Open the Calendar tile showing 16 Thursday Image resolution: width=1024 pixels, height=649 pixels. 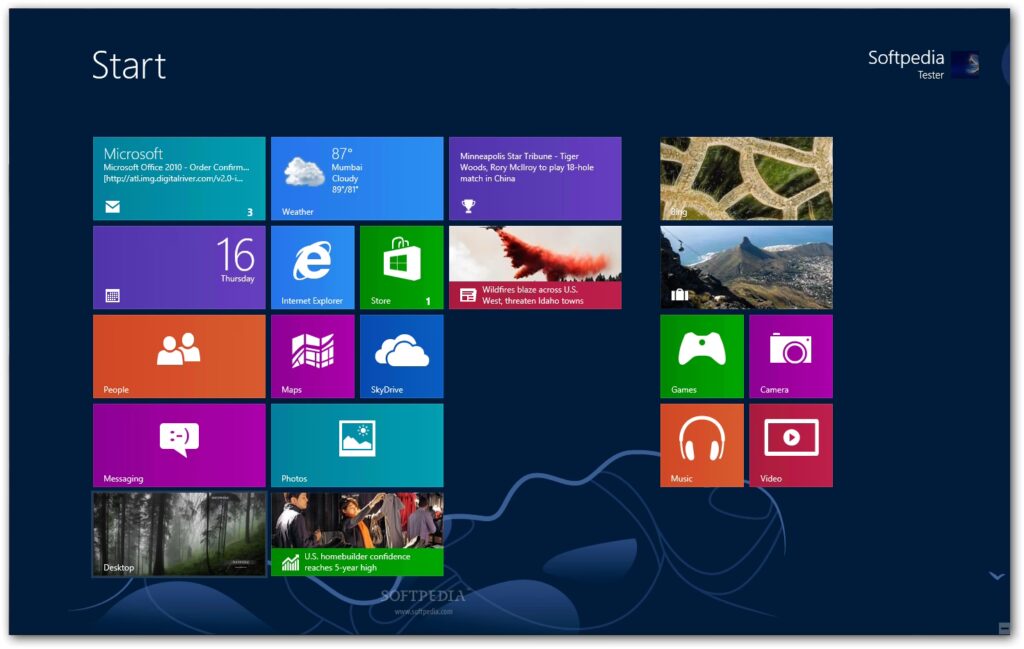tap(179, 267)
